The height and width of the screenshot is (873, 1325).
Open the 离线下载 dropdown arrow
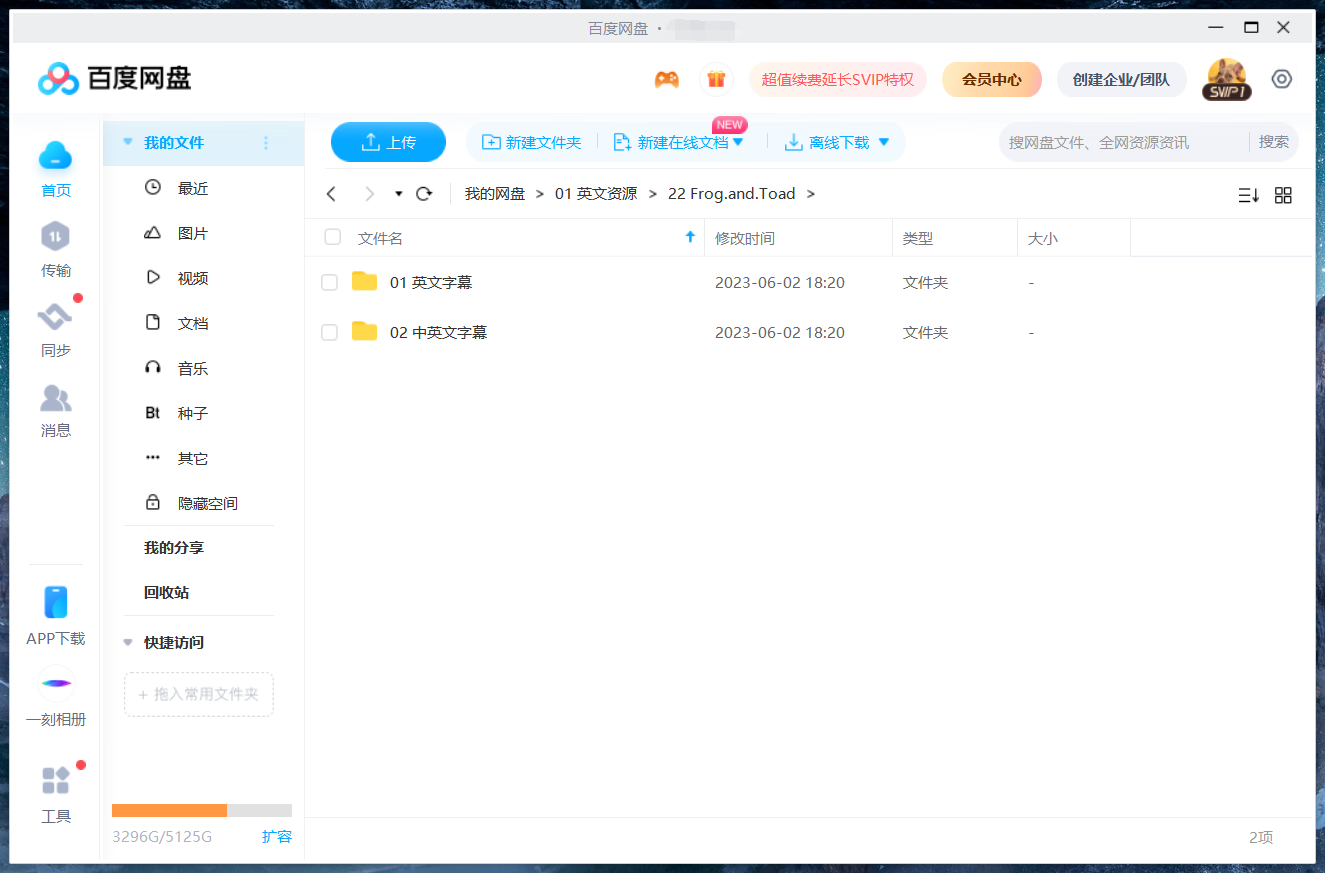pyautogui.click(x=882, y=142)
